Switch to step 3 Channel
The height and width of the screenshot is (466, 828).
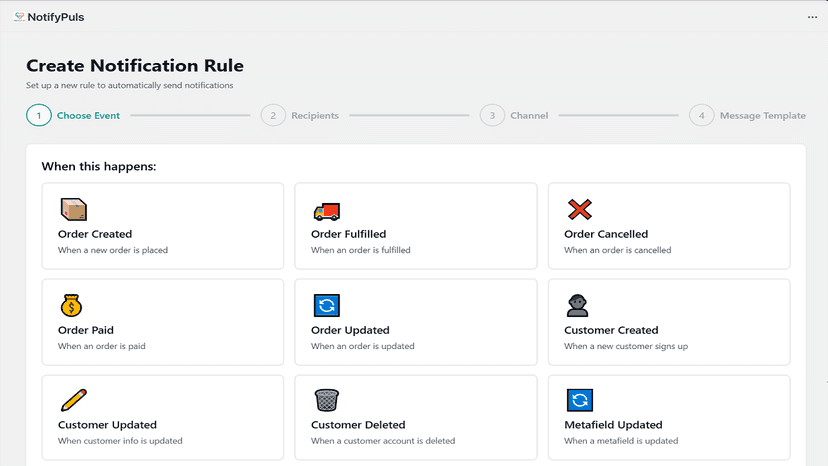[x=514, y=115]
